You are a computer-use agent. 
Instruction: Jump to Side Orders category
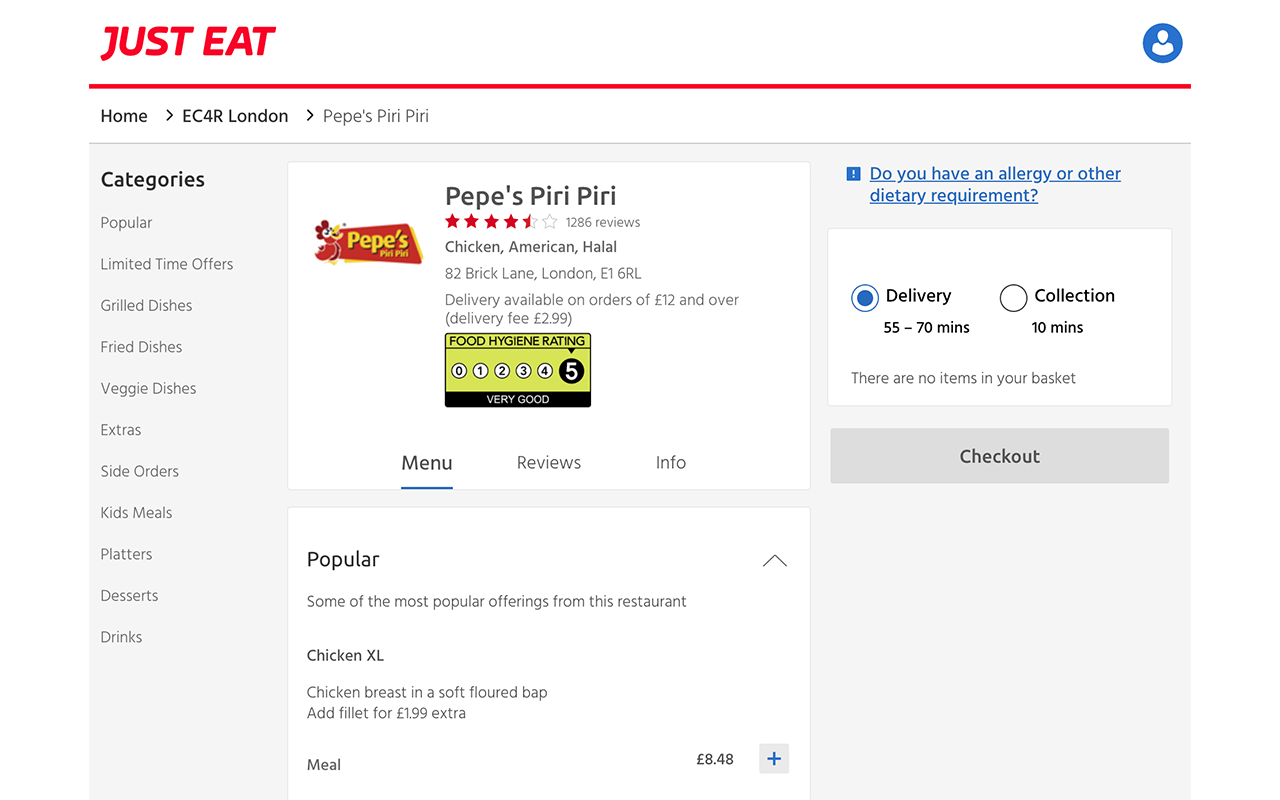click(x=140, y=472)
